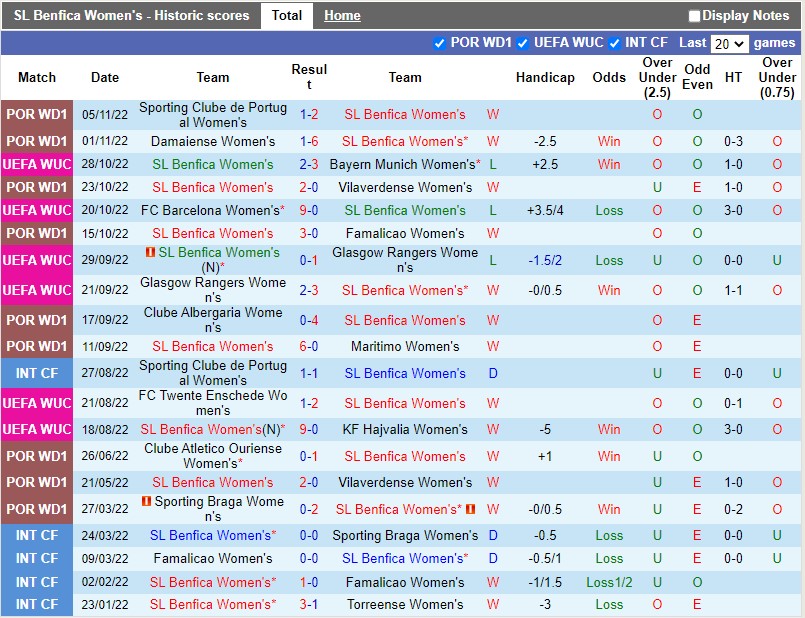Toggle the Display Notes checkbox

(694, 16)
